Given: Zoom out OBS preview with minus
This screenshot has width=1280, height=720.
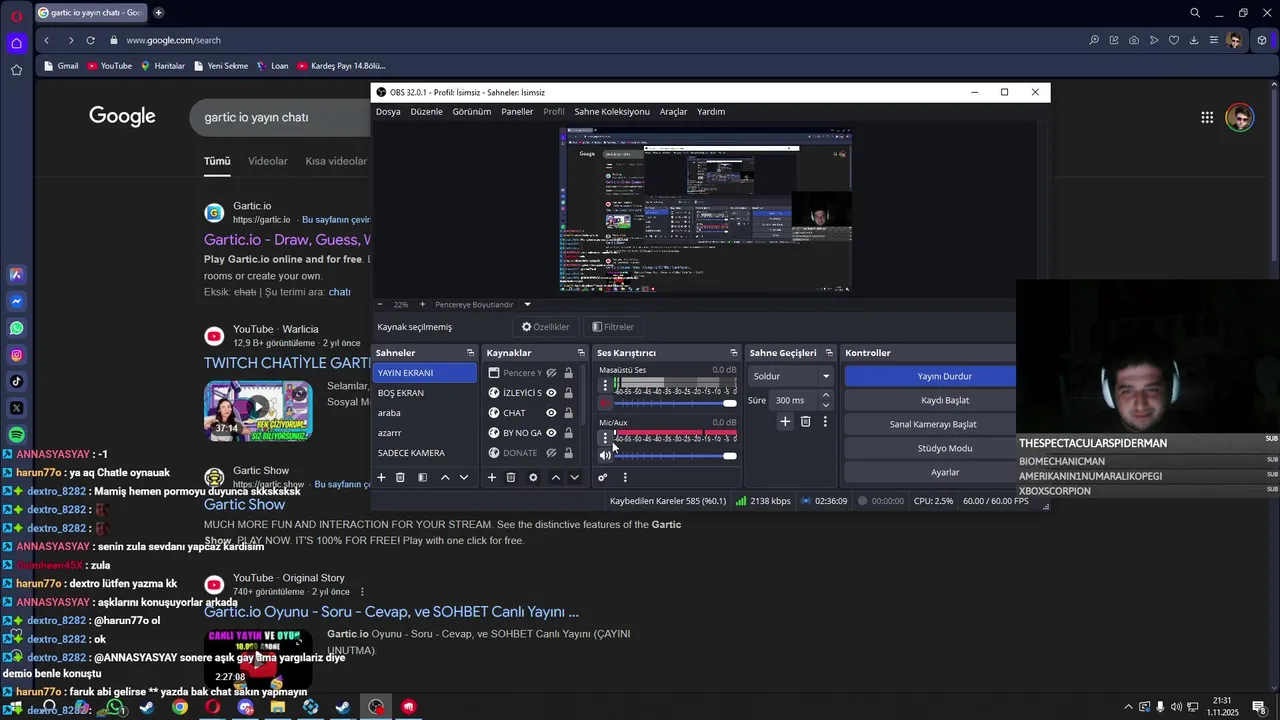Looking at the screenshot, I should pyautogui.click(x=380, y=304).
